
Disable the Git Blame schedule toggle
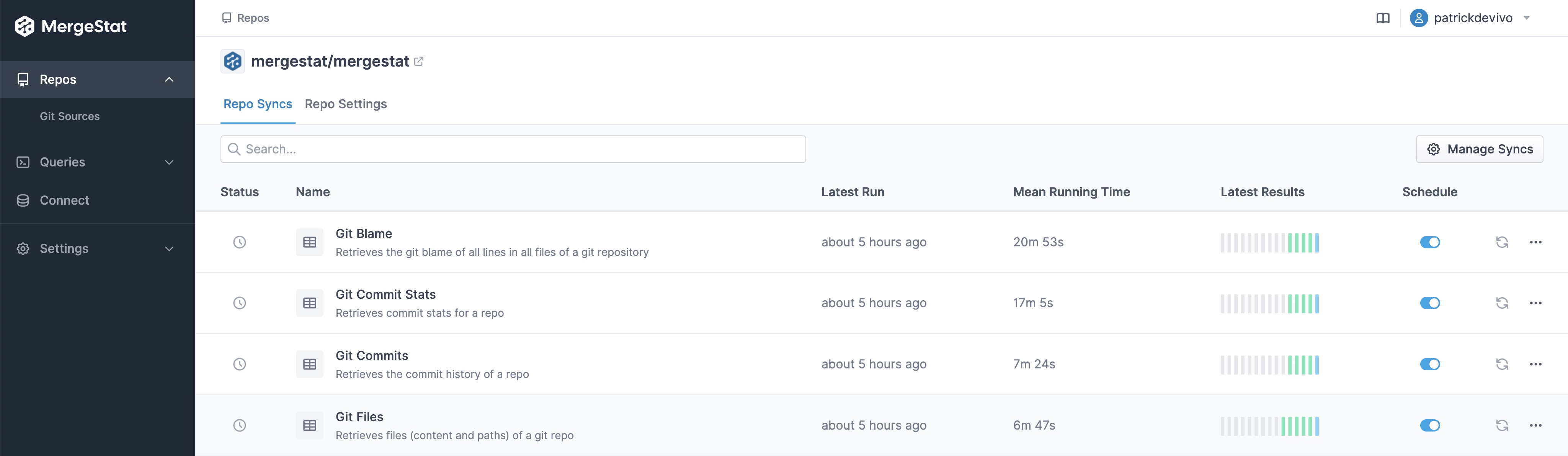coord(1430,242)
